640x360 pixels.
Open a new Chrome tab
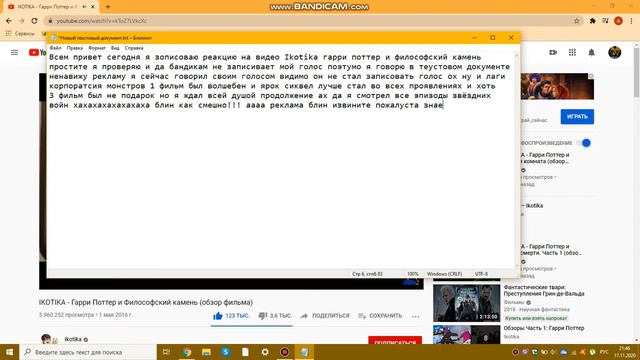tap(108, 7)
